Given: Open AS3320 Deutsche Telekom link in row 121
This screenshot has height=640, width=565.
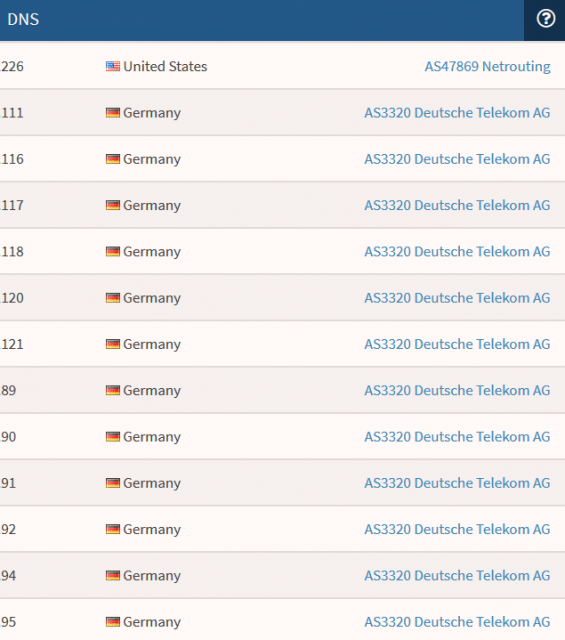Looking at the screenshot, I should coord(457,344).
